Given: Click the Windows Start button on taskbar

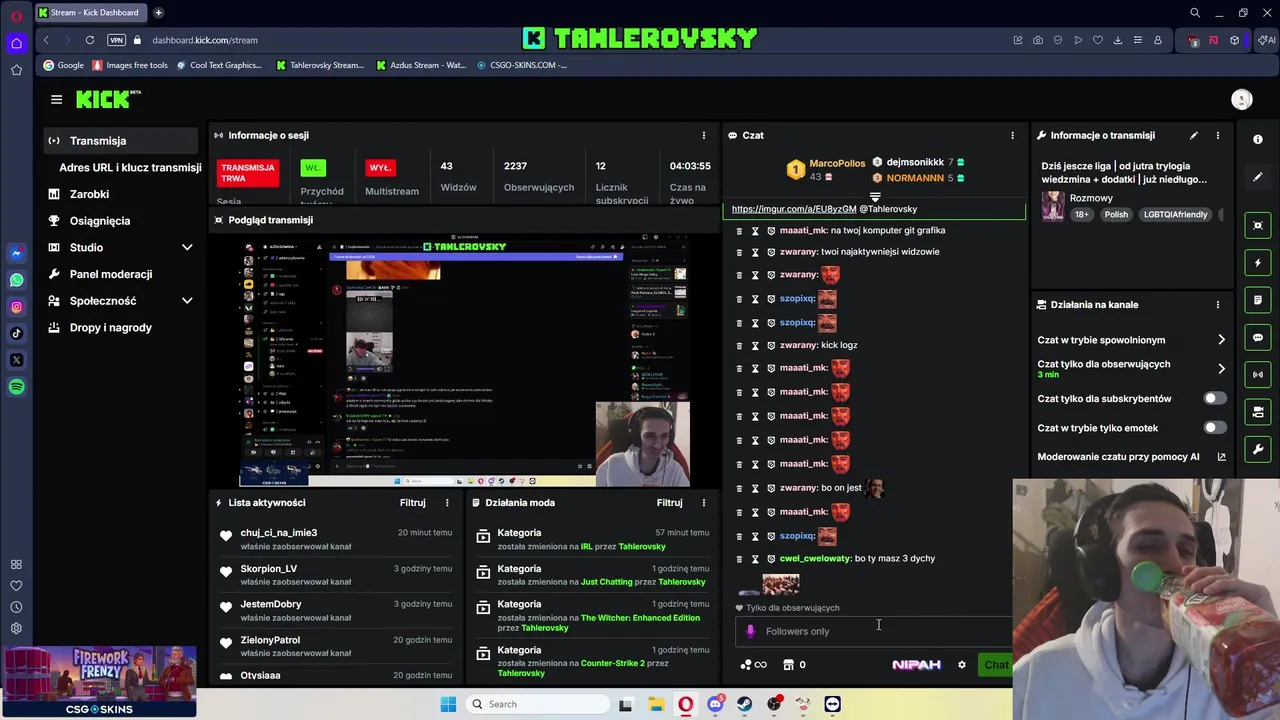Looking at the screenshot, I should (x=448, y=704).
